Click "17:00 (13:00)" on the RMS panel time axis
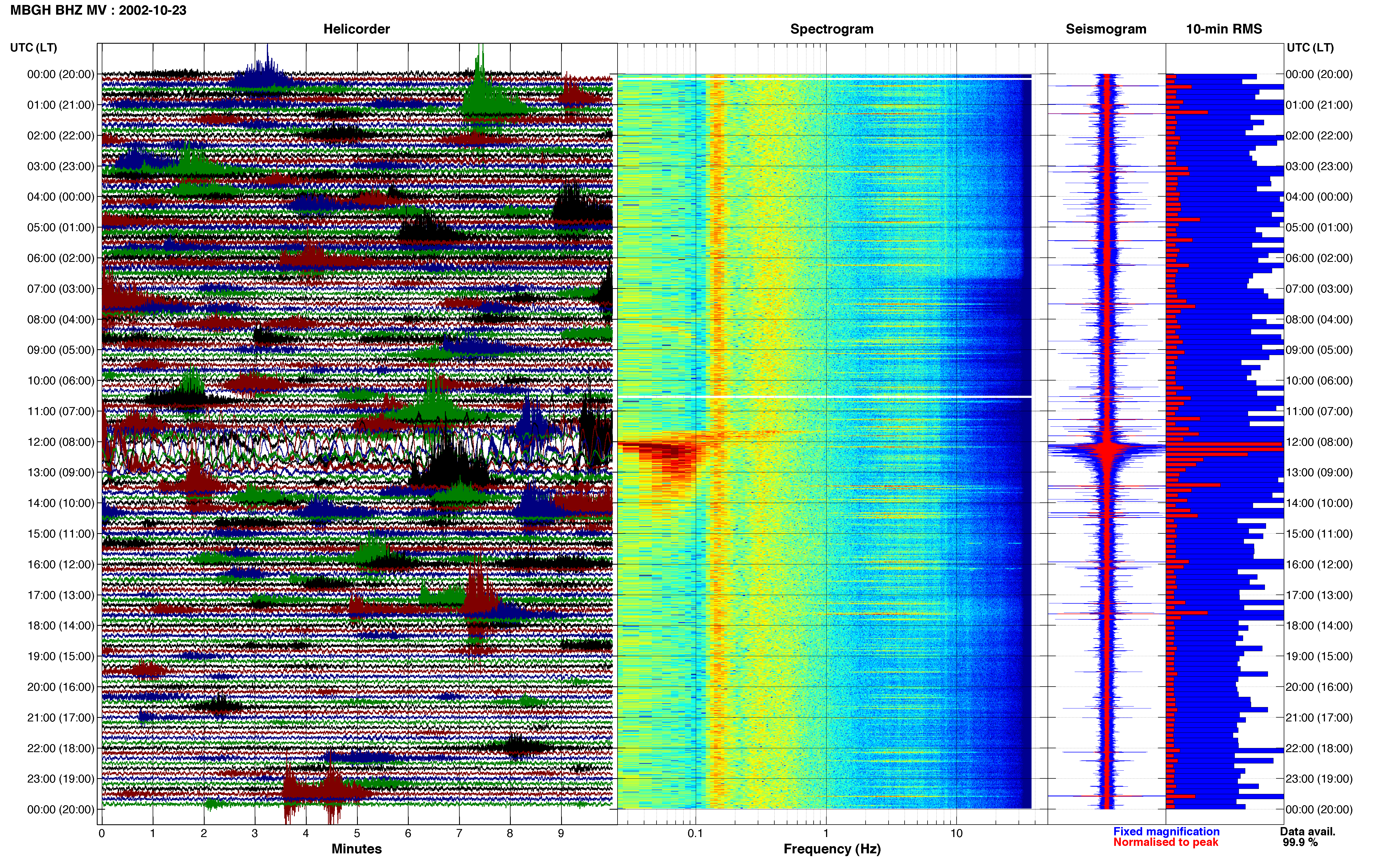Viewport: 1388px width, 868px height. click(x=1319, y=595)
